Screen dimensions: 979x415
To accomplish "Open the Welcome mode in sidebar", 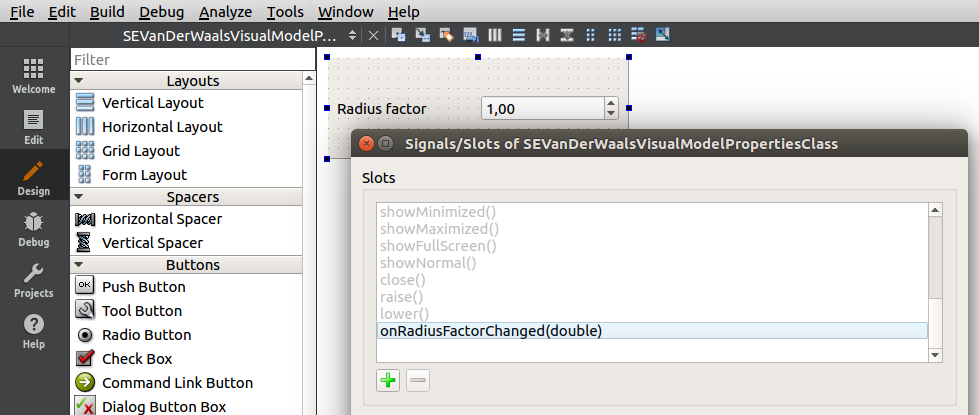I will pos(34,76).
